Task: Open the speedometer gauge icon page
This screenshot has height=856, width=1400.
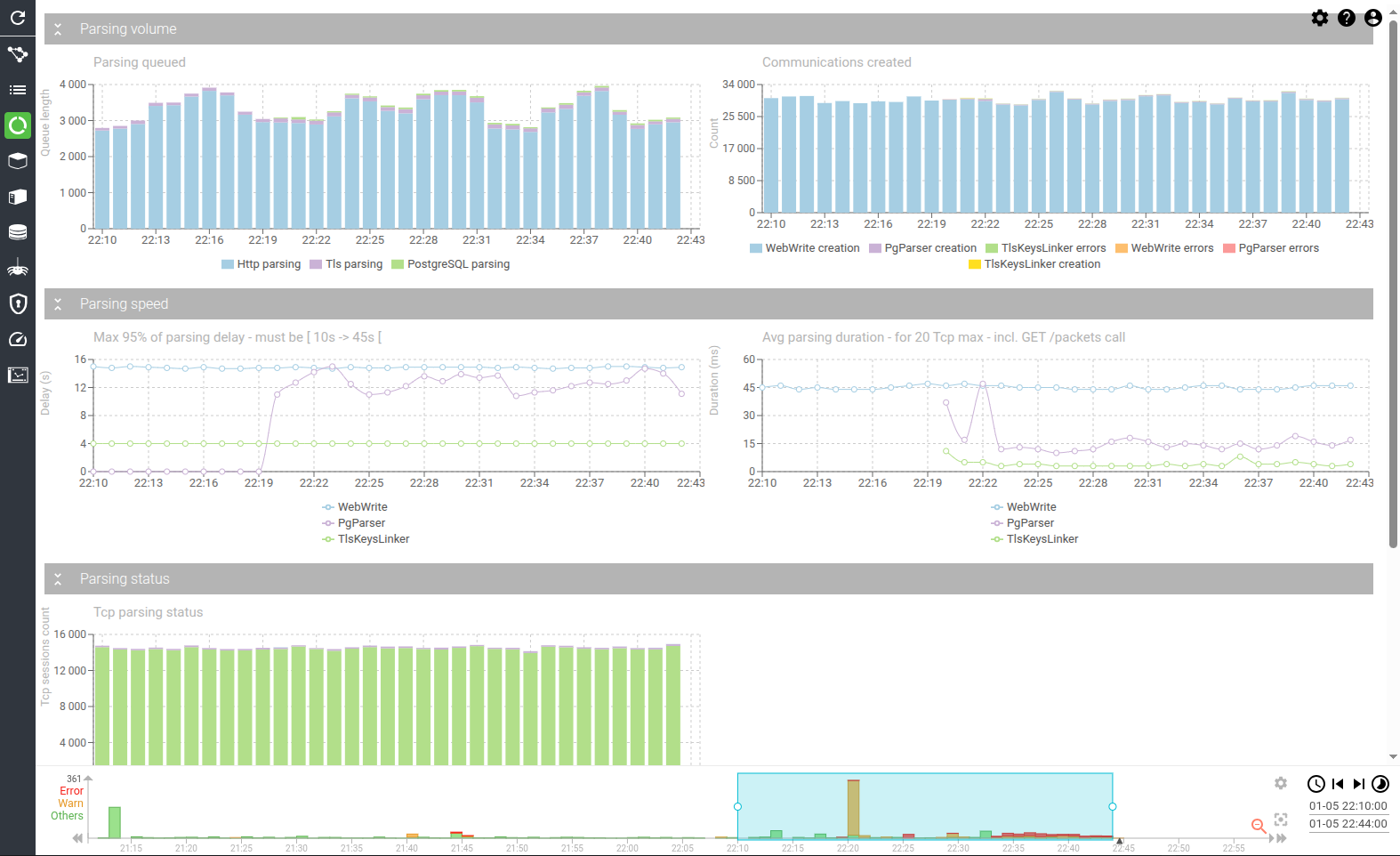Action: [x=18, y=339]
